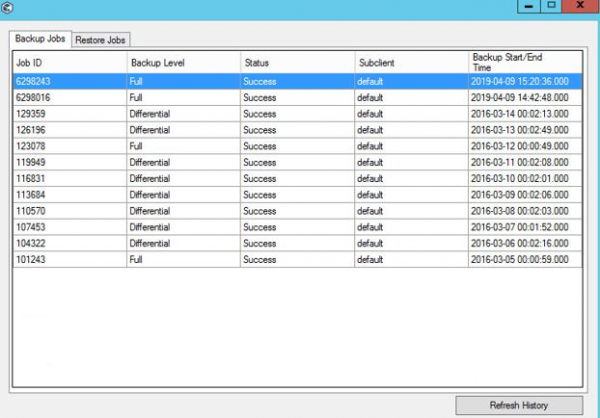Select the Backup Jobs tab

click(41, 39)
